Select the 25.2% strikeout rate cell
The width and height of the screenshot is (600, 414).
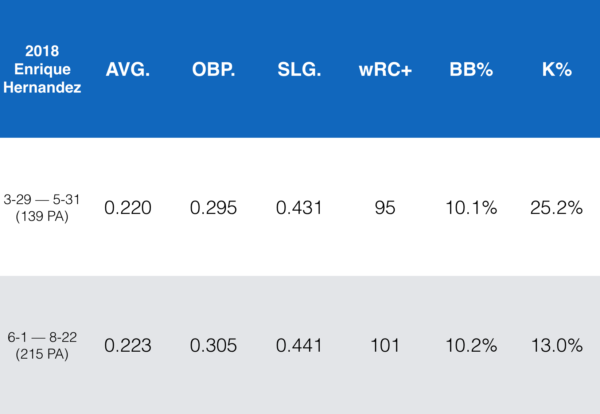(x=554, y=208)
